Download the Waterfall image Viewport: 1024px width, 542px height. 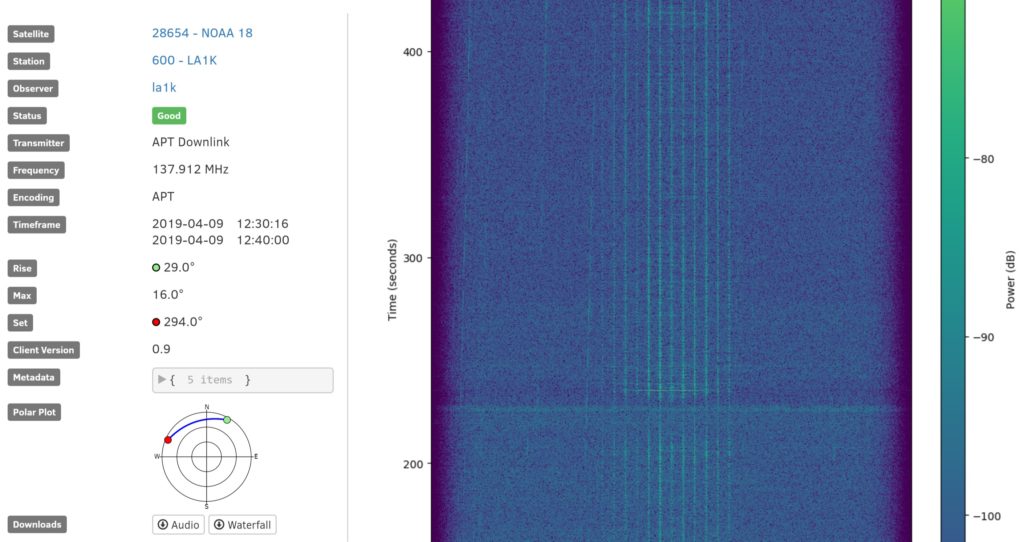(x=242, y=525)
